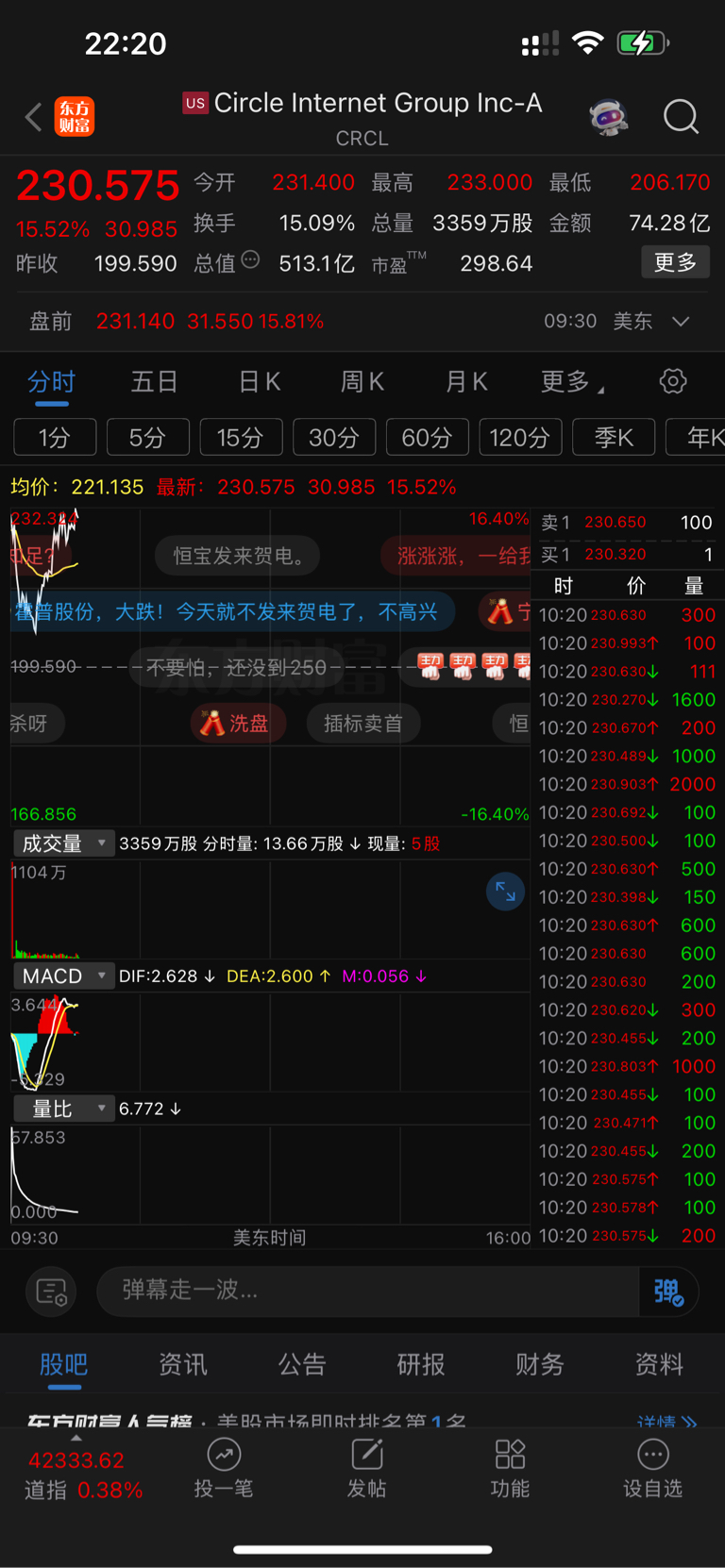The height and width of the screenshot is (1568, 725).
Task: Open the 资讯 tab
Action: [x=183, y=1364]
